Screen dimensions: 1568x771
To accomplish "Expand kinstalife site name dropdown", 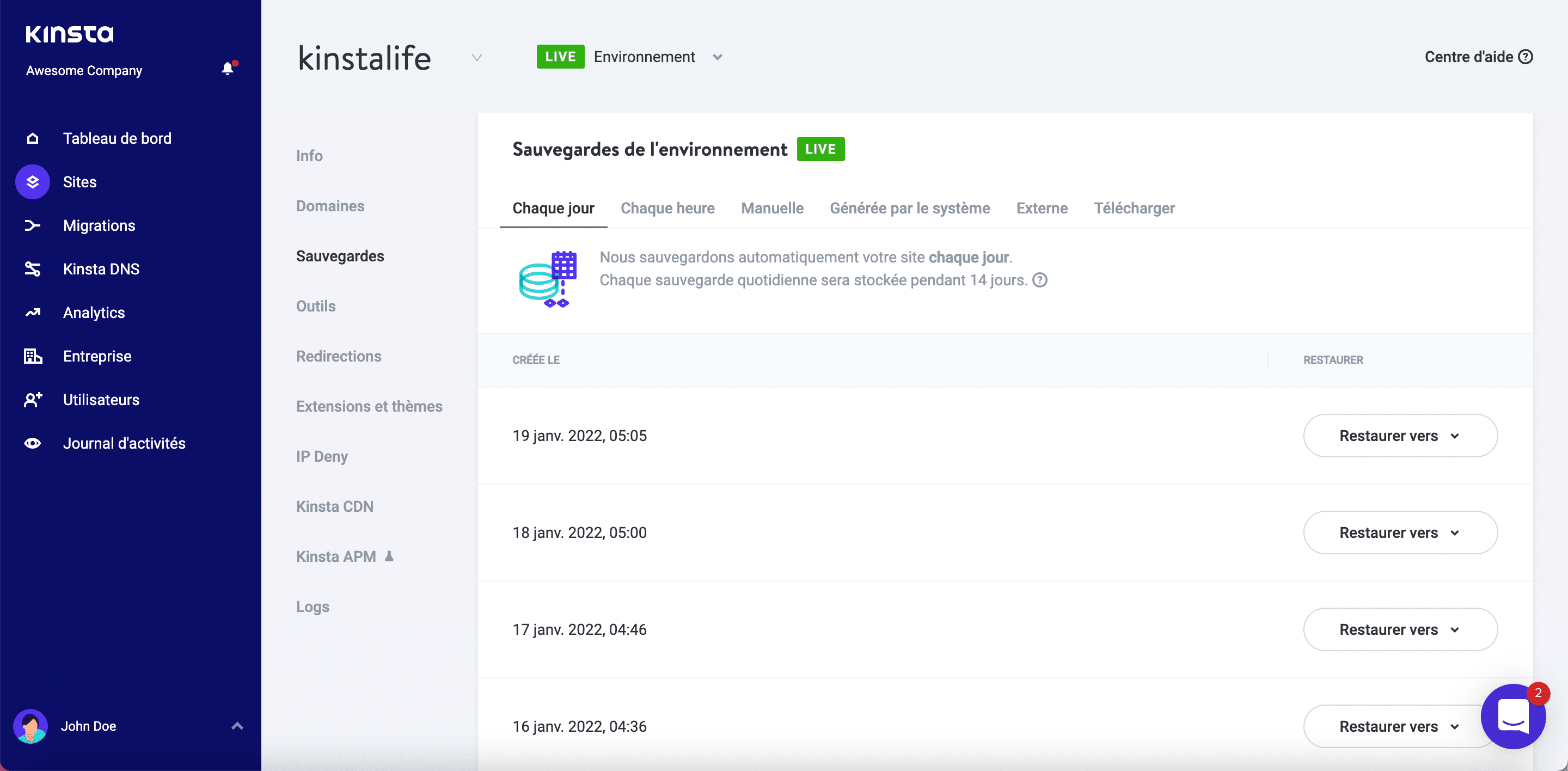I will click(x=477, y=57).
